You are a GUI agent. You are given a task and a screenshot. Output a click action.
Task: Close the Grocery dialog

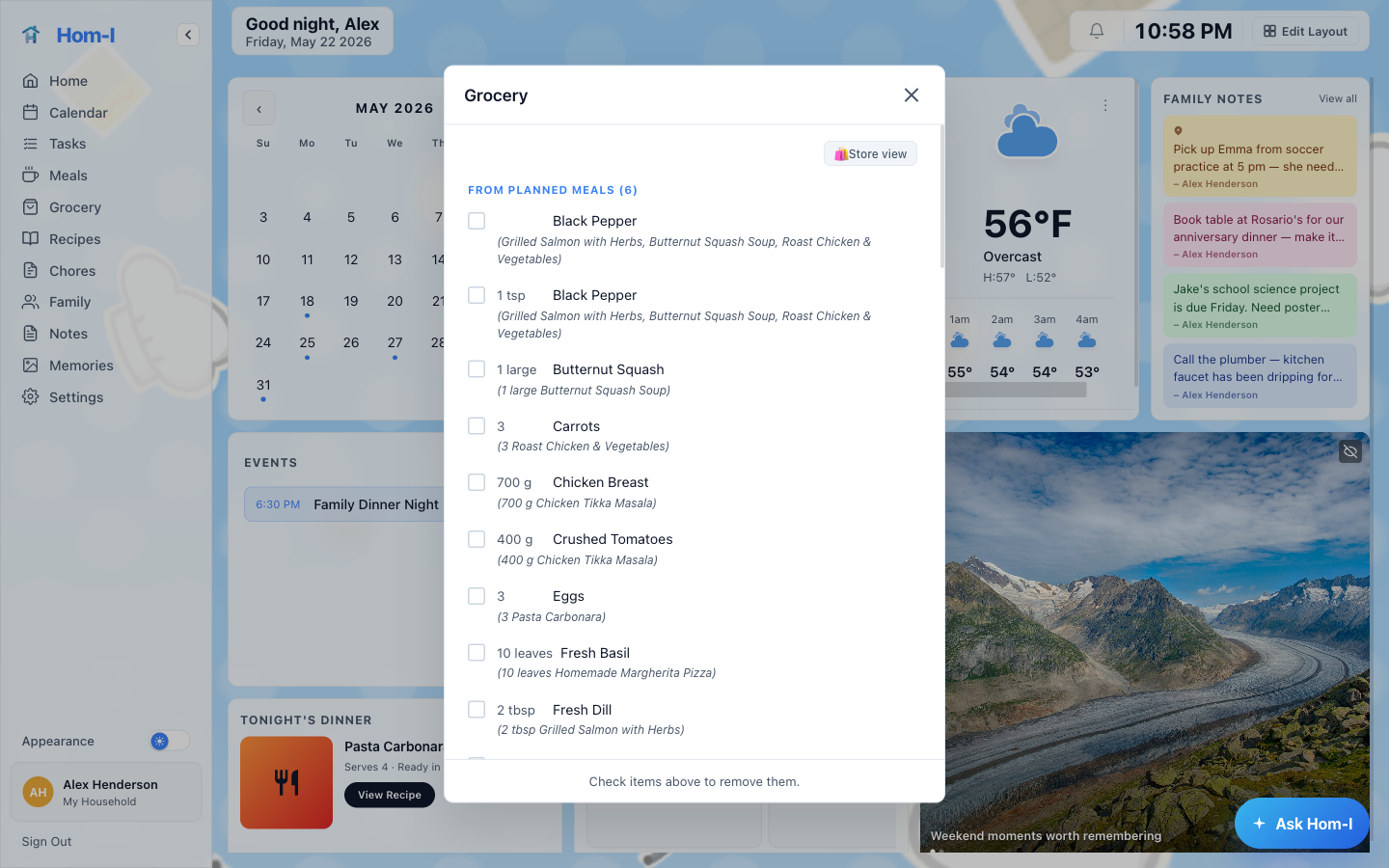[912, 95]
